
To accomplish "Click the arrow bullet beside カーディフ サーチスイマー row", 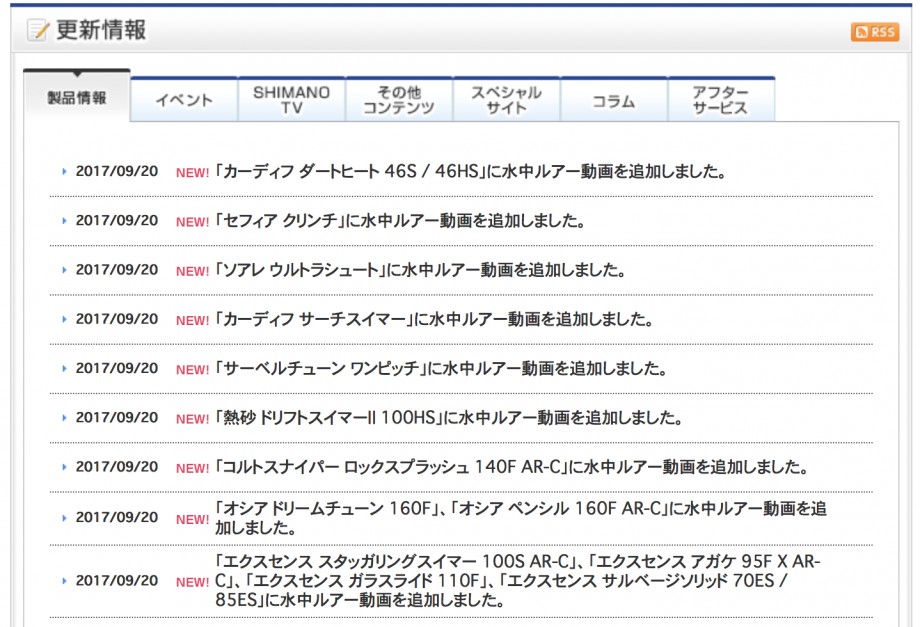I will [64, 319].
